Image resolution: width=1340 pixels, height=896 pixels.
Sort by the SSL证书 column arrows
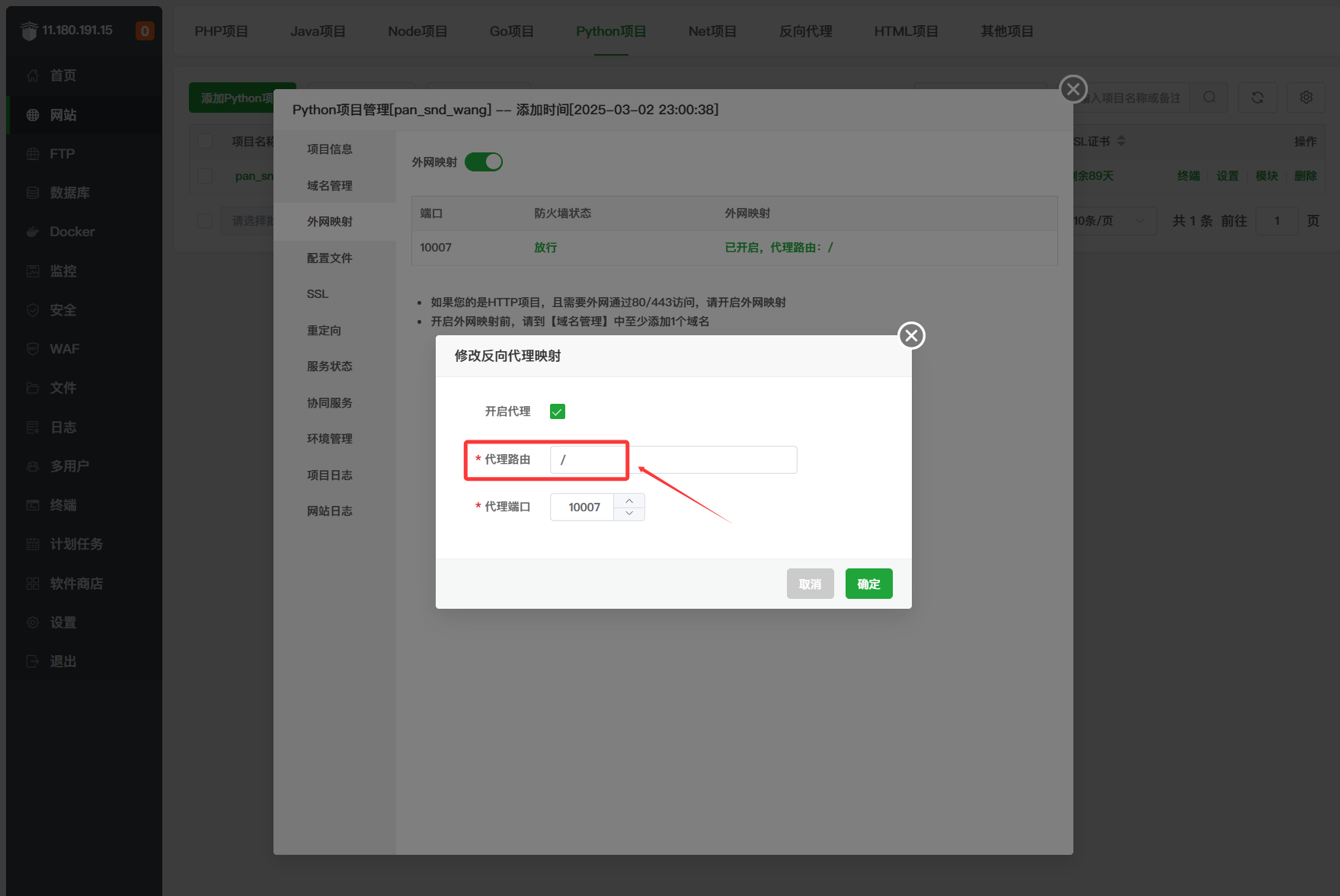(x=1121, y=141)
